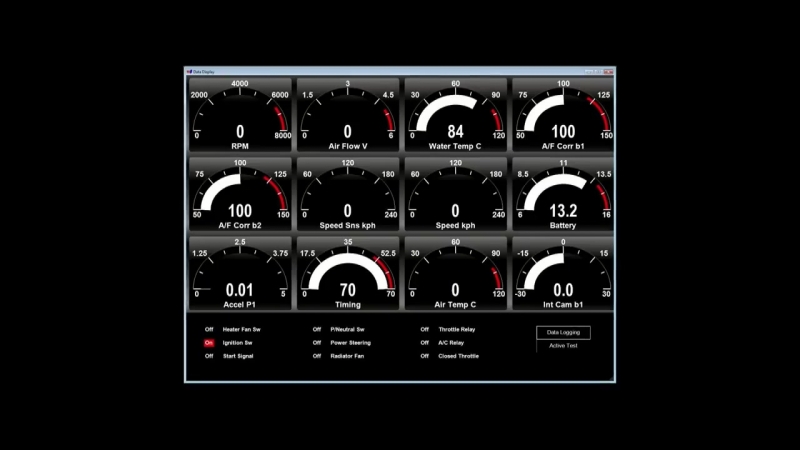Viewport: 800px width, 450px height.
Task: Toggle the Radiator Fan Off indicator
Action: pyautogui.click(x=317, y=356)
